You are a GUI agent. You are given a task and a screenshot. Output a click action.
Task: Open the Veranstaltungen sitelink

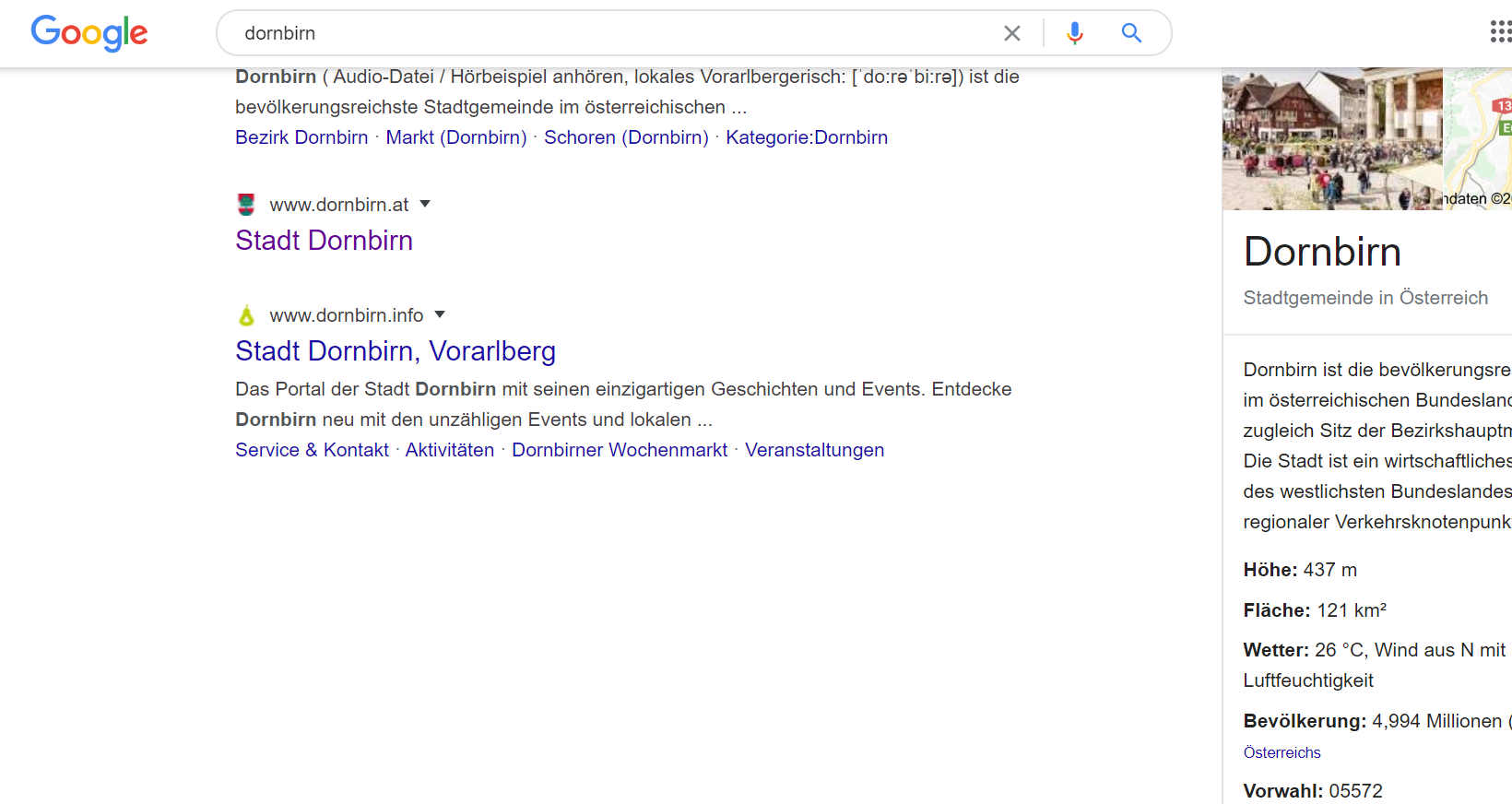point(814,450)
